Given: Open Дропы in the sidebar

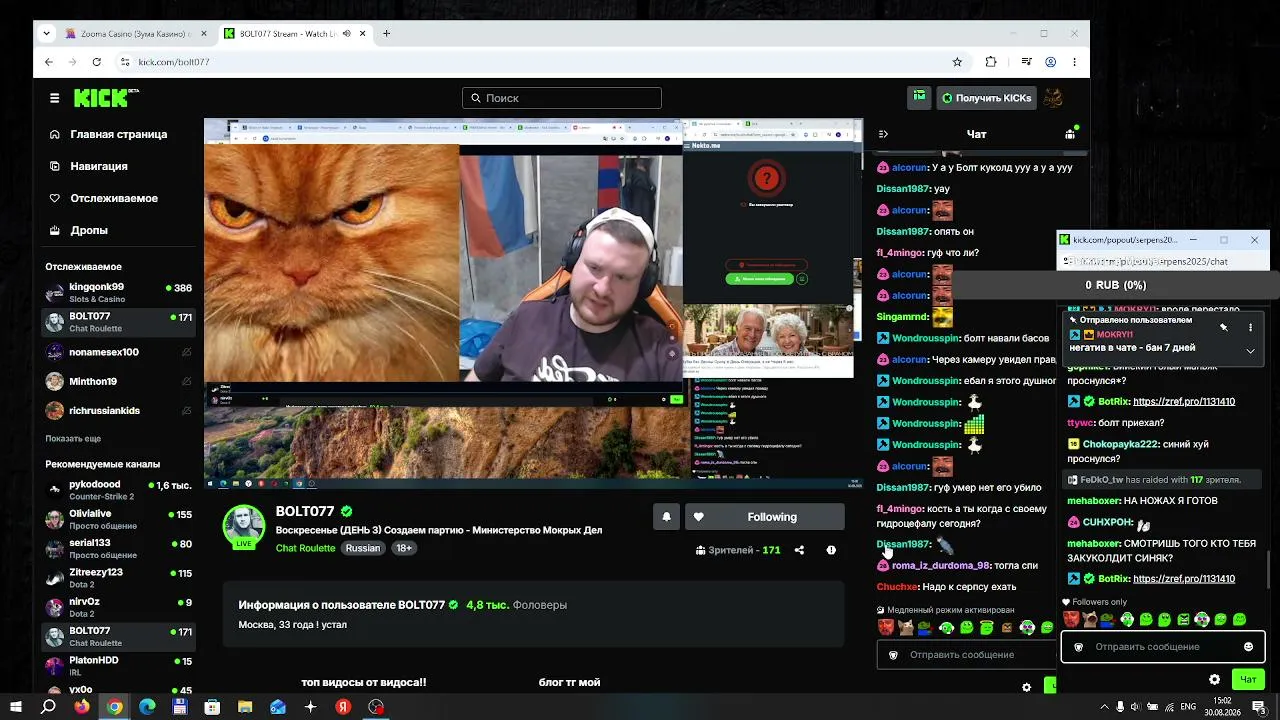Looking at the screenshot, I should point(79,230).
